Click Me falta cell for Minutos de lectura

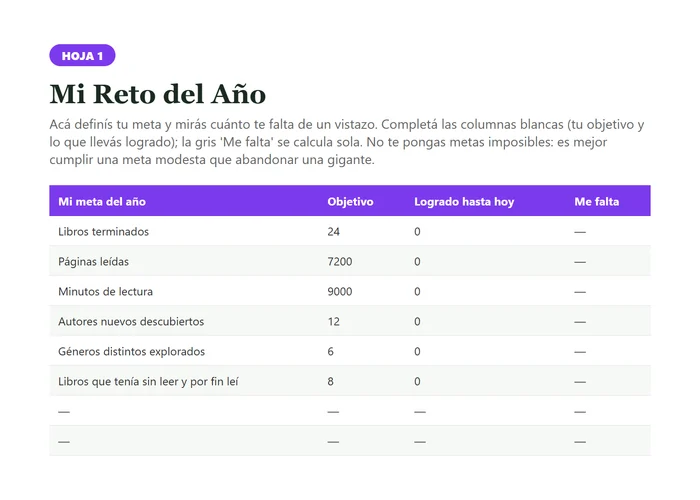580,292
